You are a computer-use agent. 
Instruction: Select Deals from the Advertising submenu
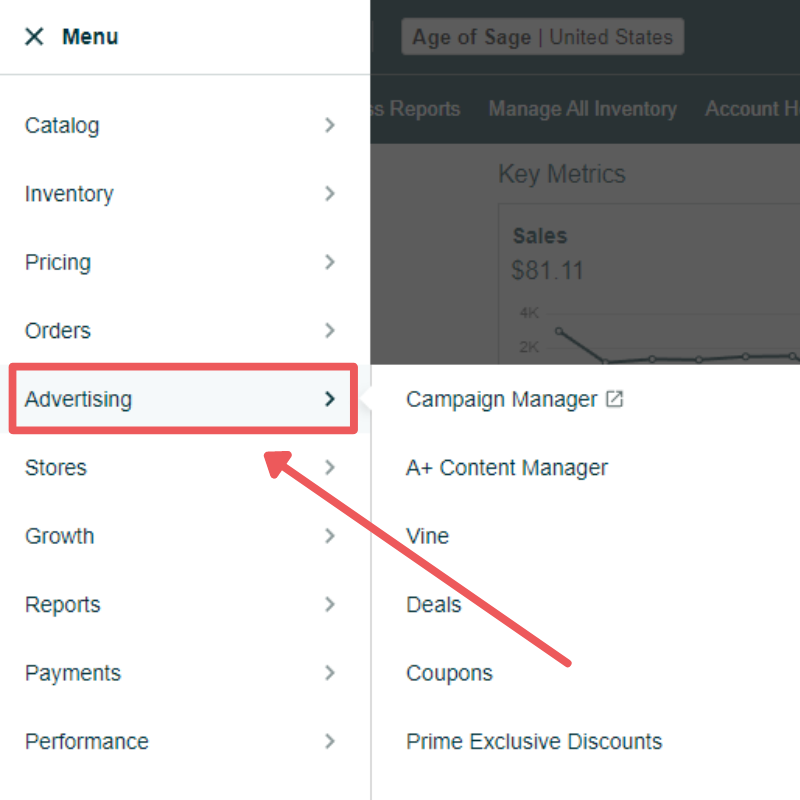tap(433, 605)
